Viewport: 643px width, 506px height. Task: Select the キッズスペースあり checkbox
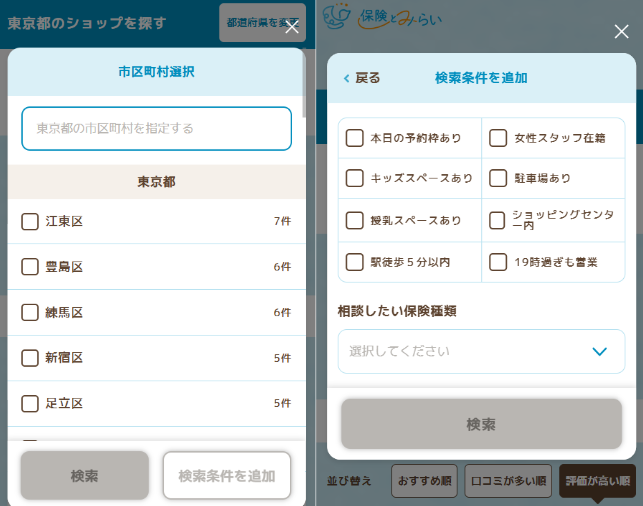[354, 178]
